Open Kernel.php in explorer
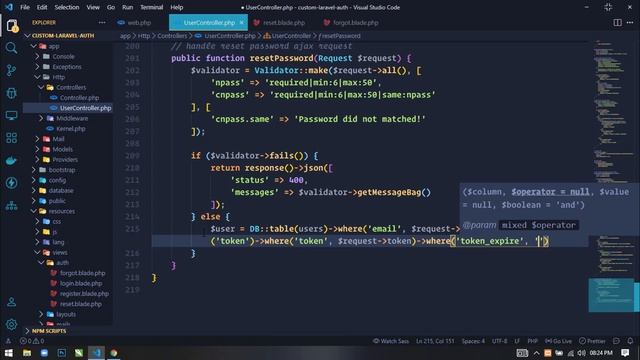The image size is (640, 360). pyautogui.click(x=71, y=129)
